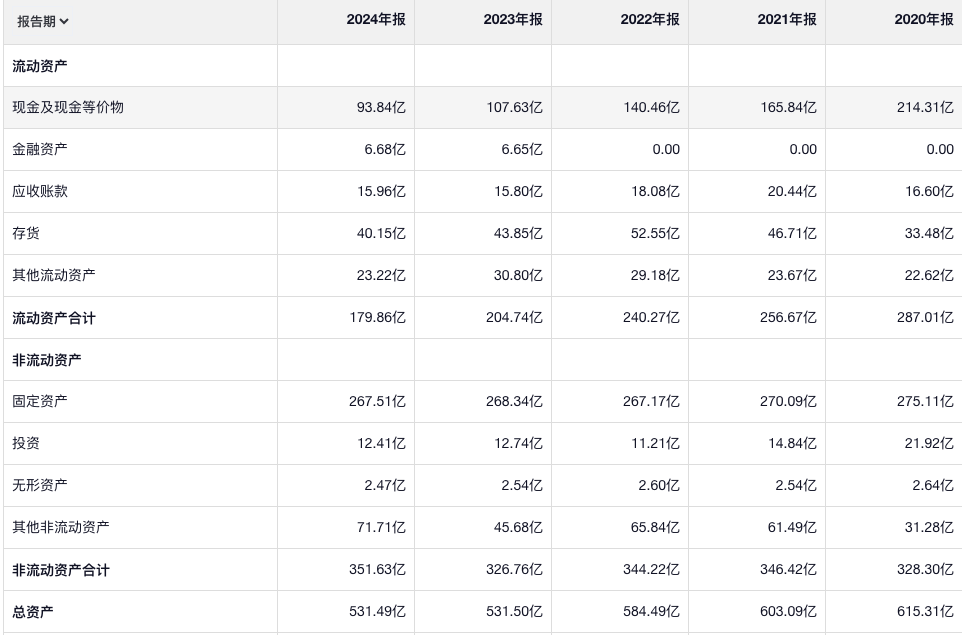The image size is (962, 635).
Task: Click the 2020 total assets value 615.31亿
Action: (x=926, y=611)
